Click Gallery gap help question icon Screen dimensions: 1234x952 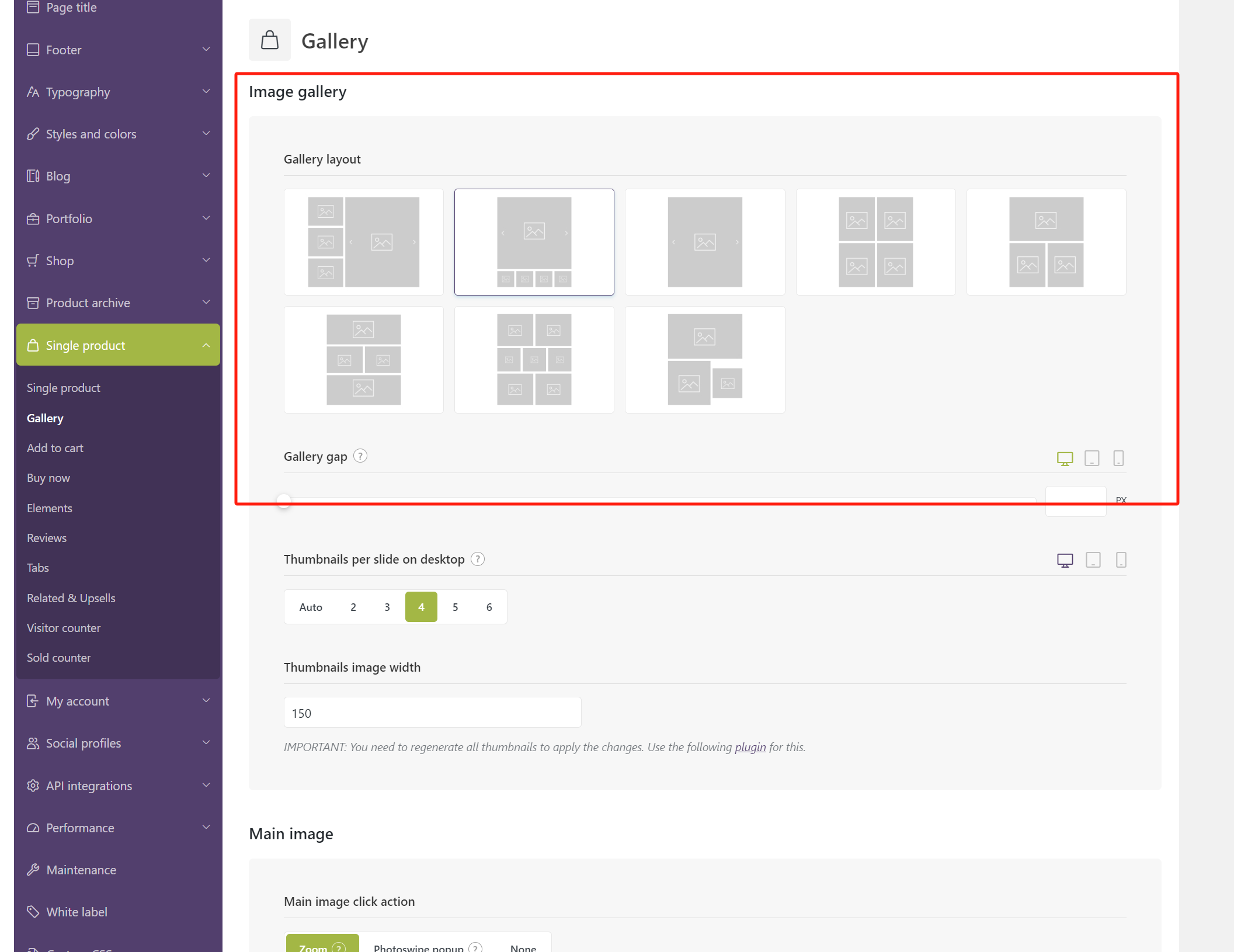[360, 456]
